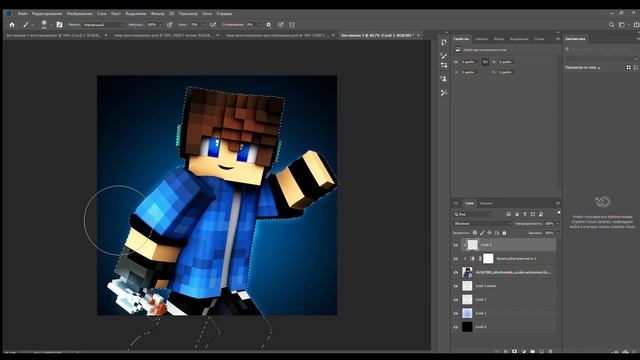
Task: Go to the Home screen icon
Action: pyautogui.click(x=12, y=25)
